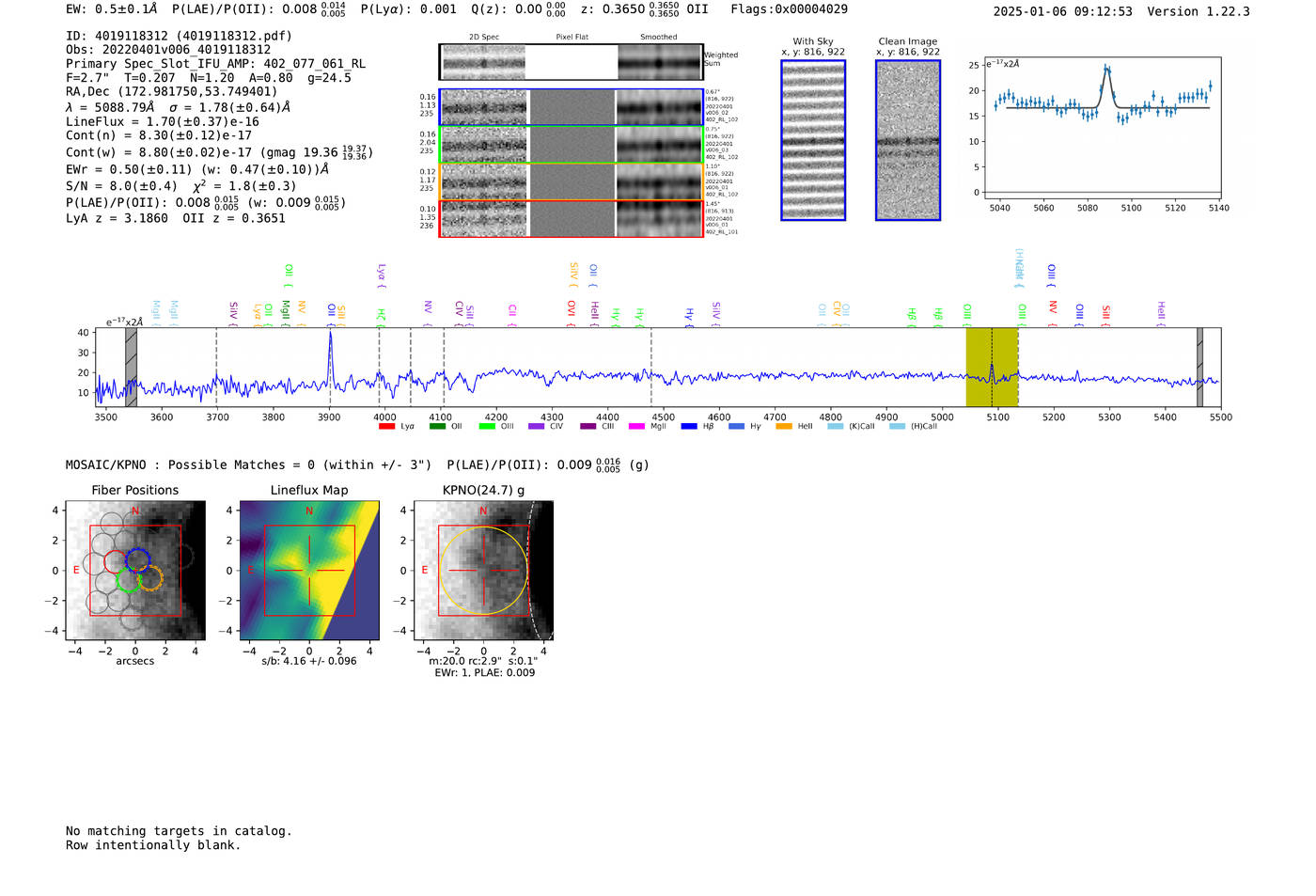Click the Cont(n) = 8.30(±0.12)e-17 value
The height and width of the screenshot is (896, 1316).
159,136
